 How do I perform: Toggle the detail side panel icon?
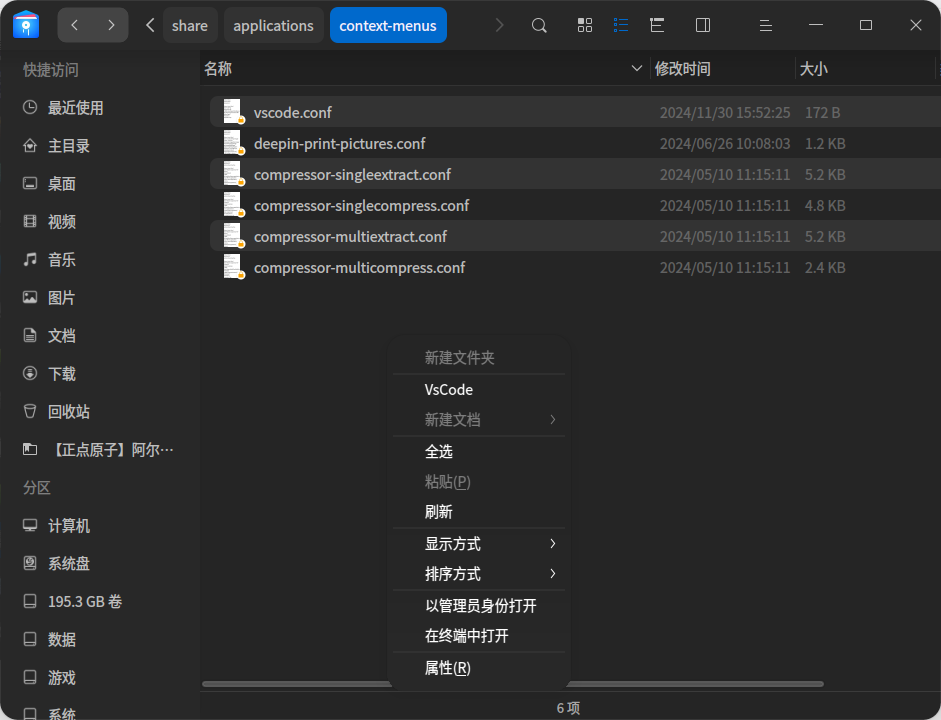point(703,25)
